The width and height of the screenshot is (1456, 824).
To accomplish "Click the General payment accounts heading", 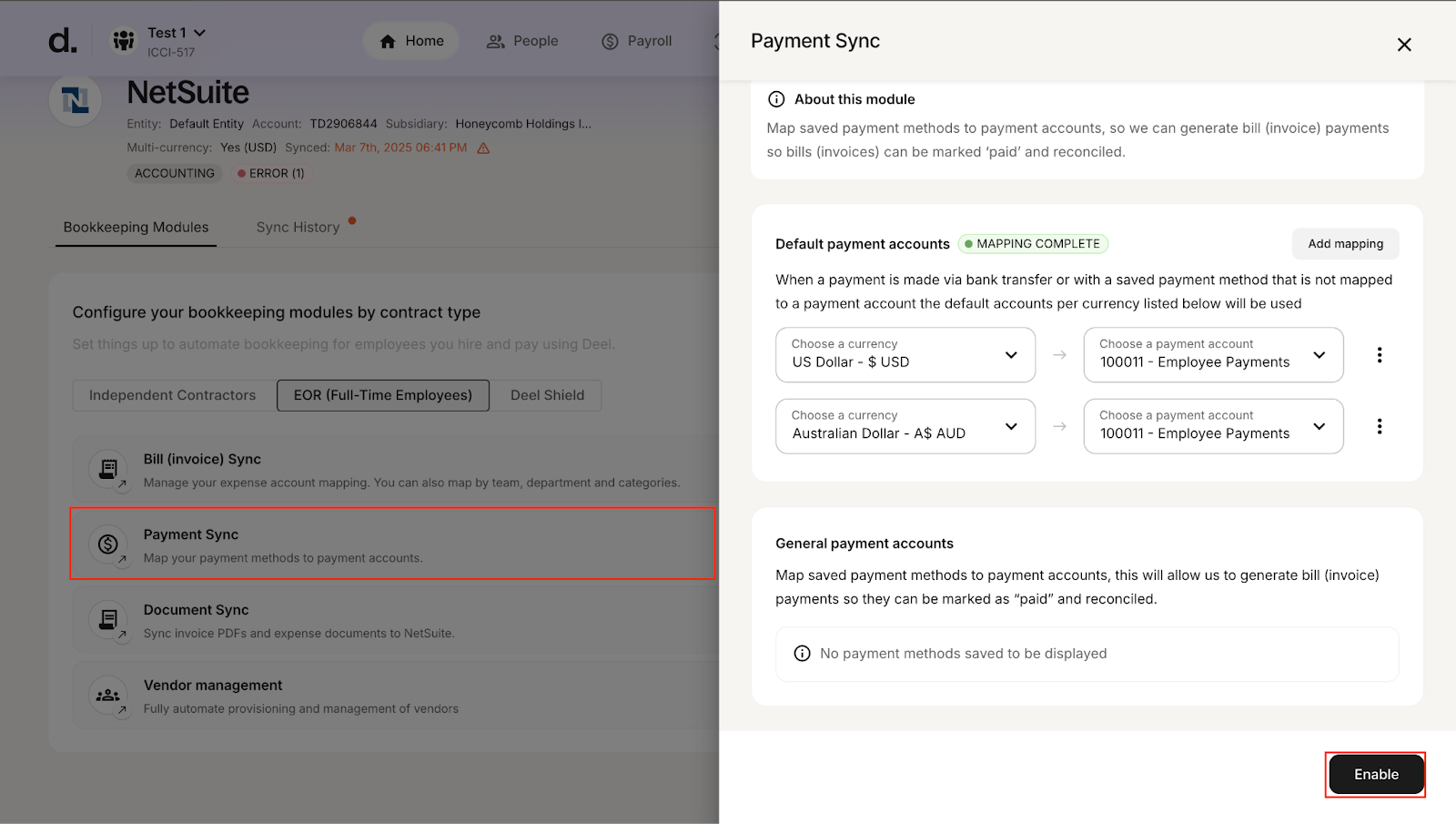I will pyautogui.click(x=864, y=544).
